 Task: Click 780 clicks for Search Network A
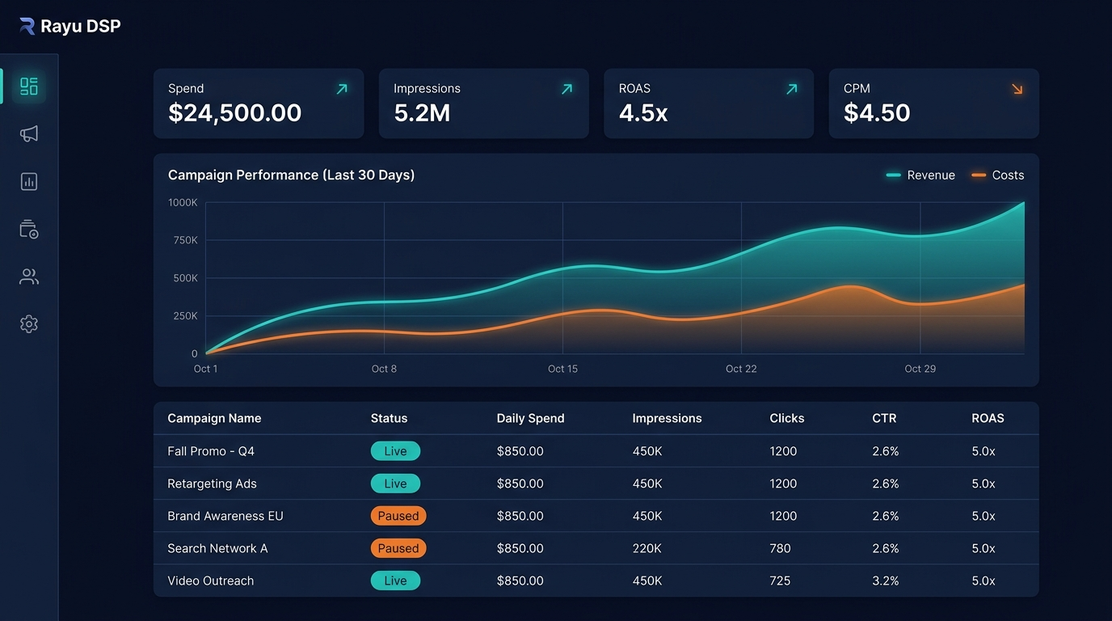click(780, 548)
